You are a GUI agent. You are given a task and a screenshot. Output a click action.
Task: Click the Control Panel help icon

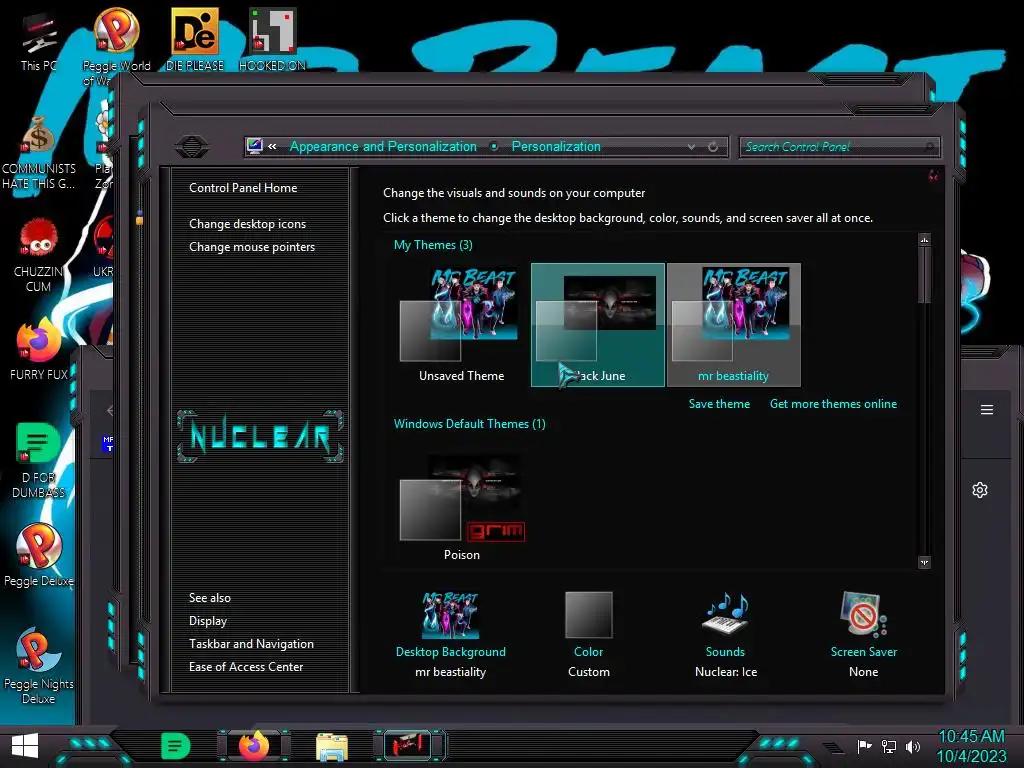[933, 175]
